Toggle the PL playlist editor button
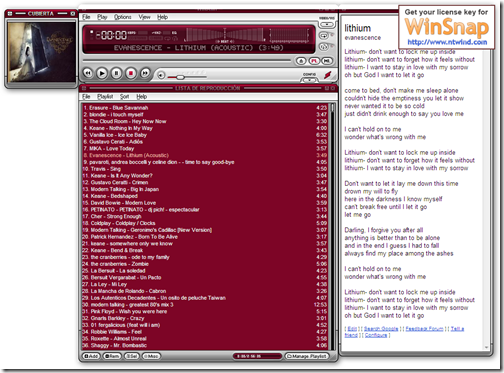 314,61
